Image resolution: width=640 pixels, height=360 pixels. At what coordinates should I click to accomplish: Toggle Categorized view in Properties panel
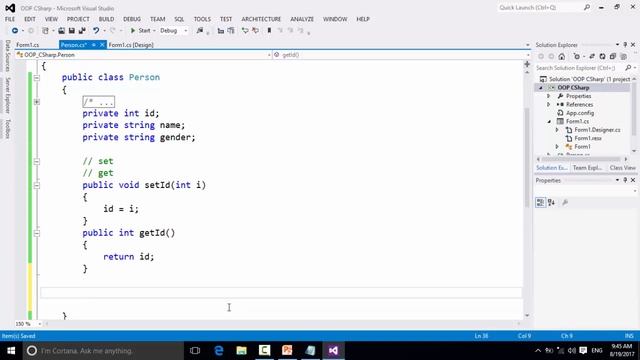coord(540,202)
